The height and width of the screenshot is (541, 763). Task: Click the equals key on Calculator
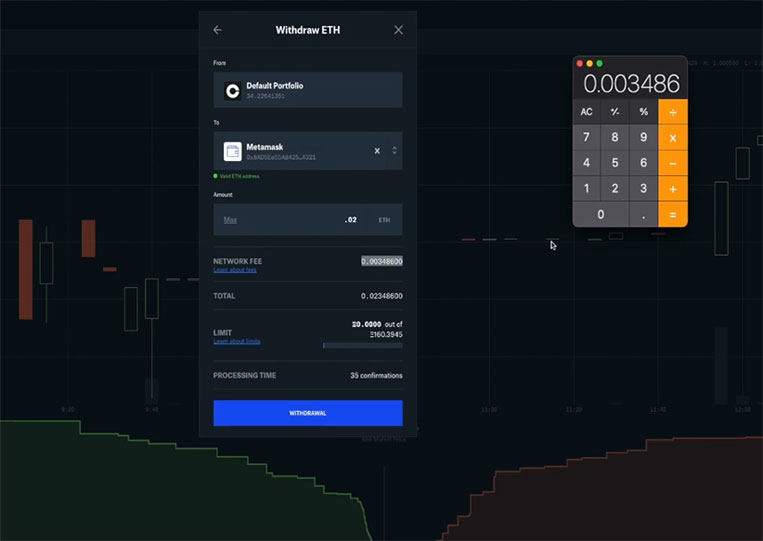672,214
